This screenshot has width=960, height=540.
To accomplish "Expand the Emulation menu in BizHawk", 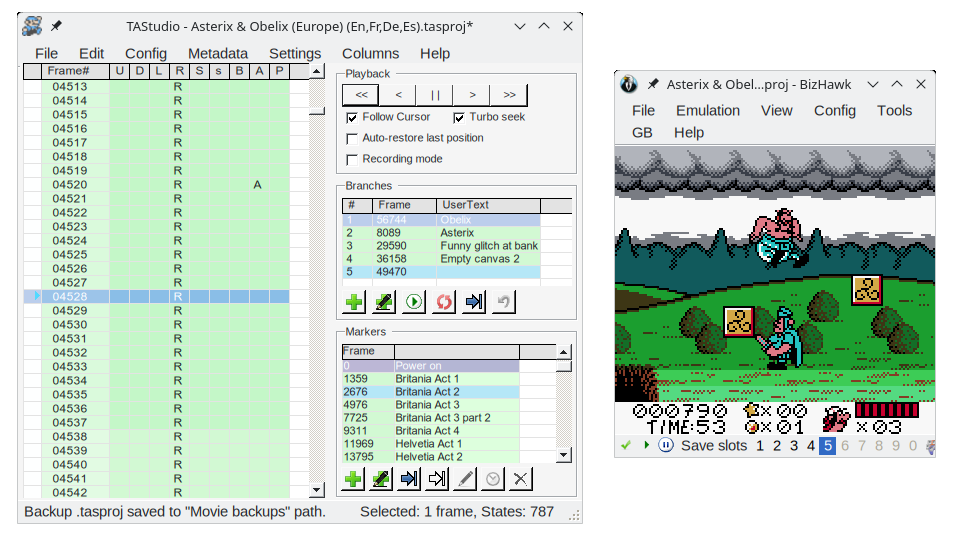I will coord(708,111).
